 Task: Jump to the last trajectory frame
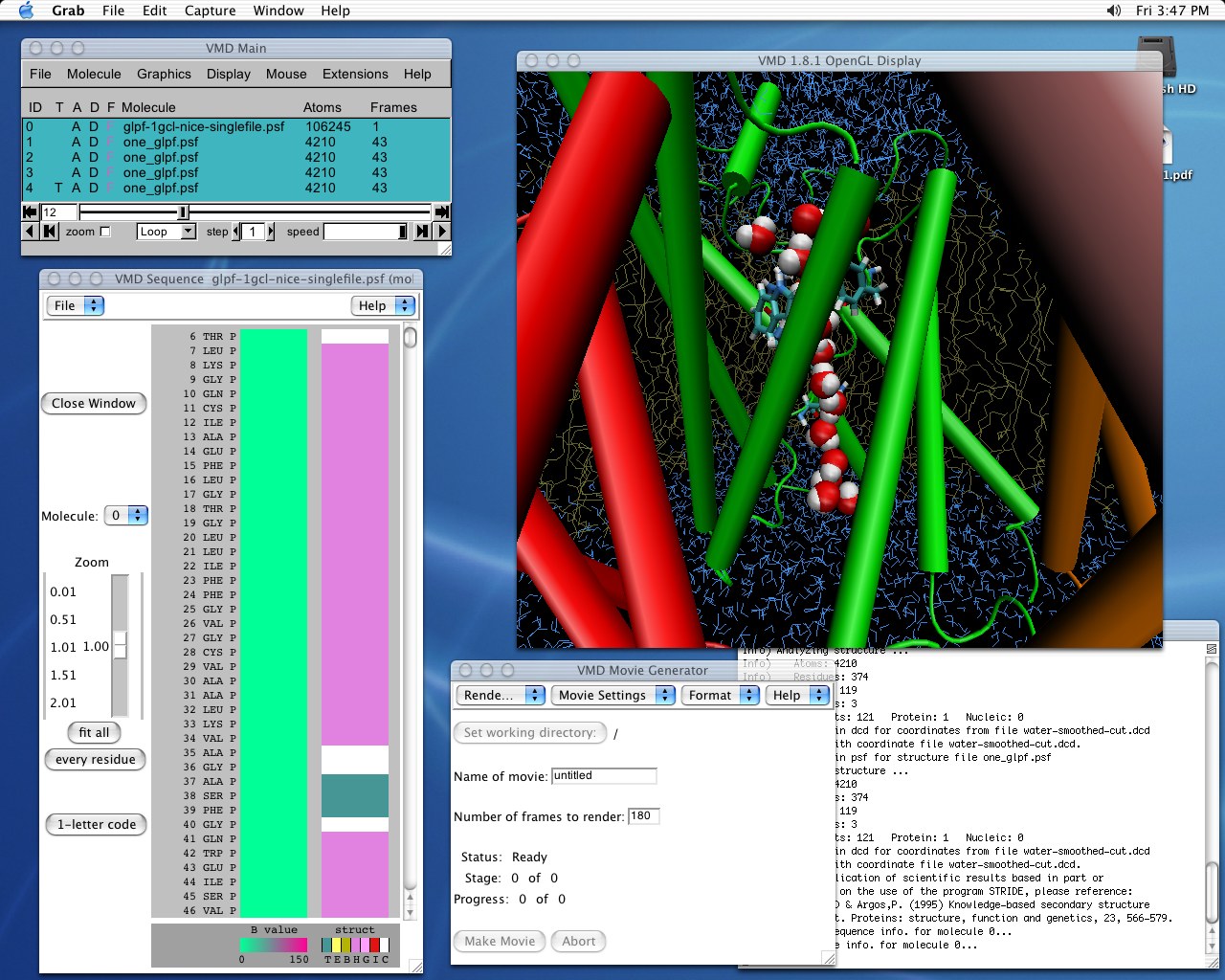pyautogui.click(x=441, y=212)
